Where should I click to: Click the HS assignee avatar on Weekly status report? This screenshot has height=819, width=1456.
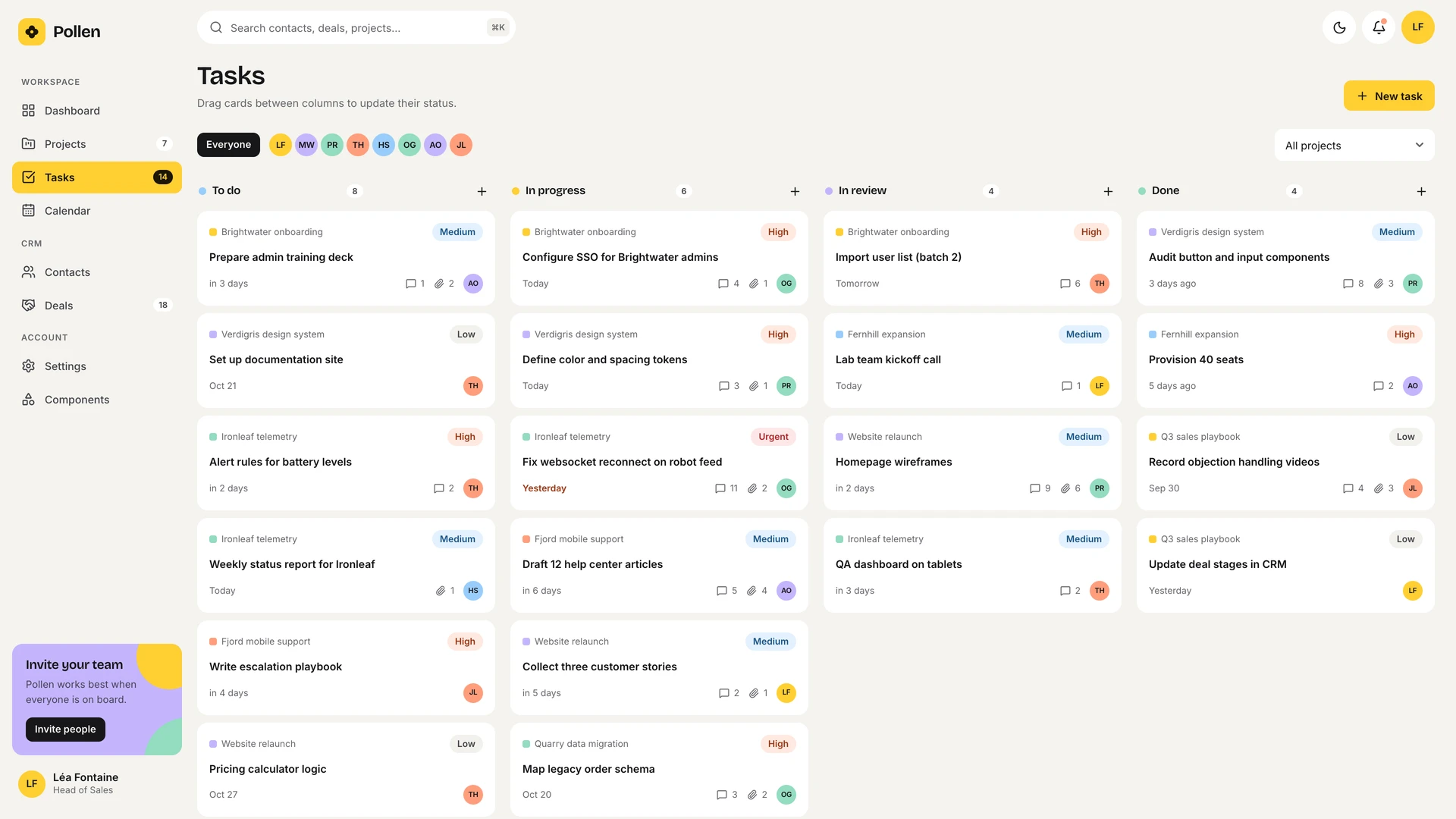(x=473, y=591)
